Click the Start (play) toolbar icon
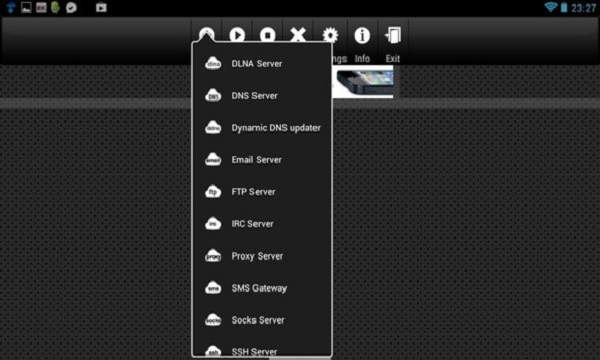Image resolution: width=600 pixels, height=360 pixels. click(237, 35)
